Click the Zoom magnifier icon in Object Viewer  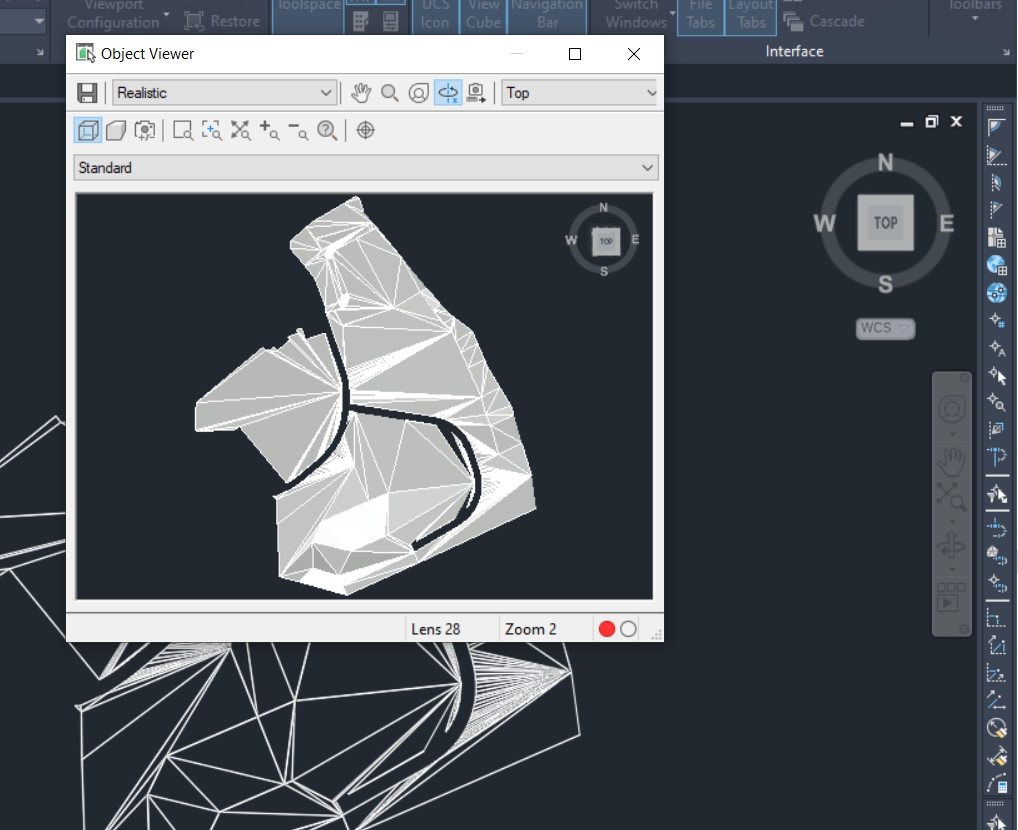[389, 92]
